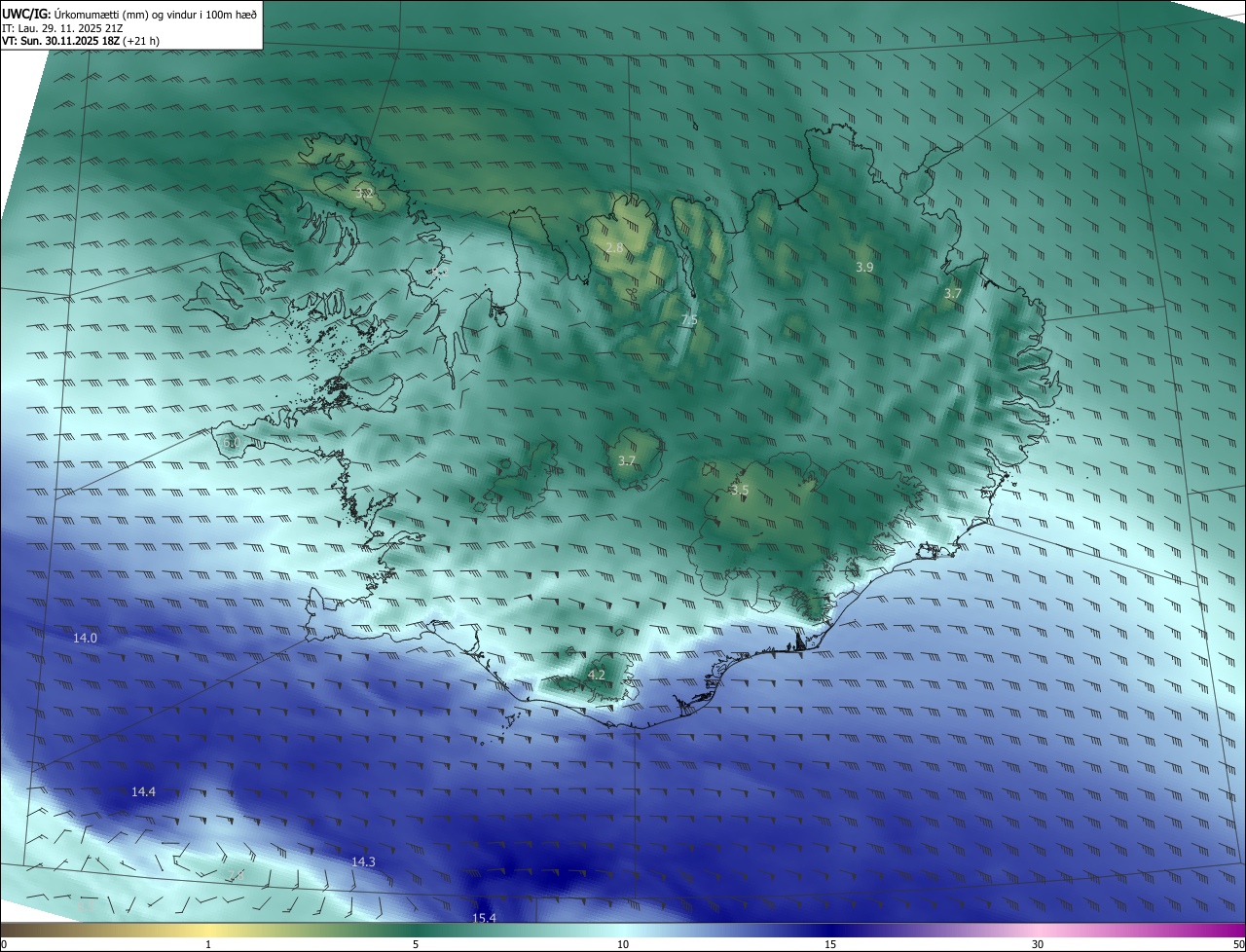
Task: Click the 3.2 value over the Westfjords
Action: 365,194
